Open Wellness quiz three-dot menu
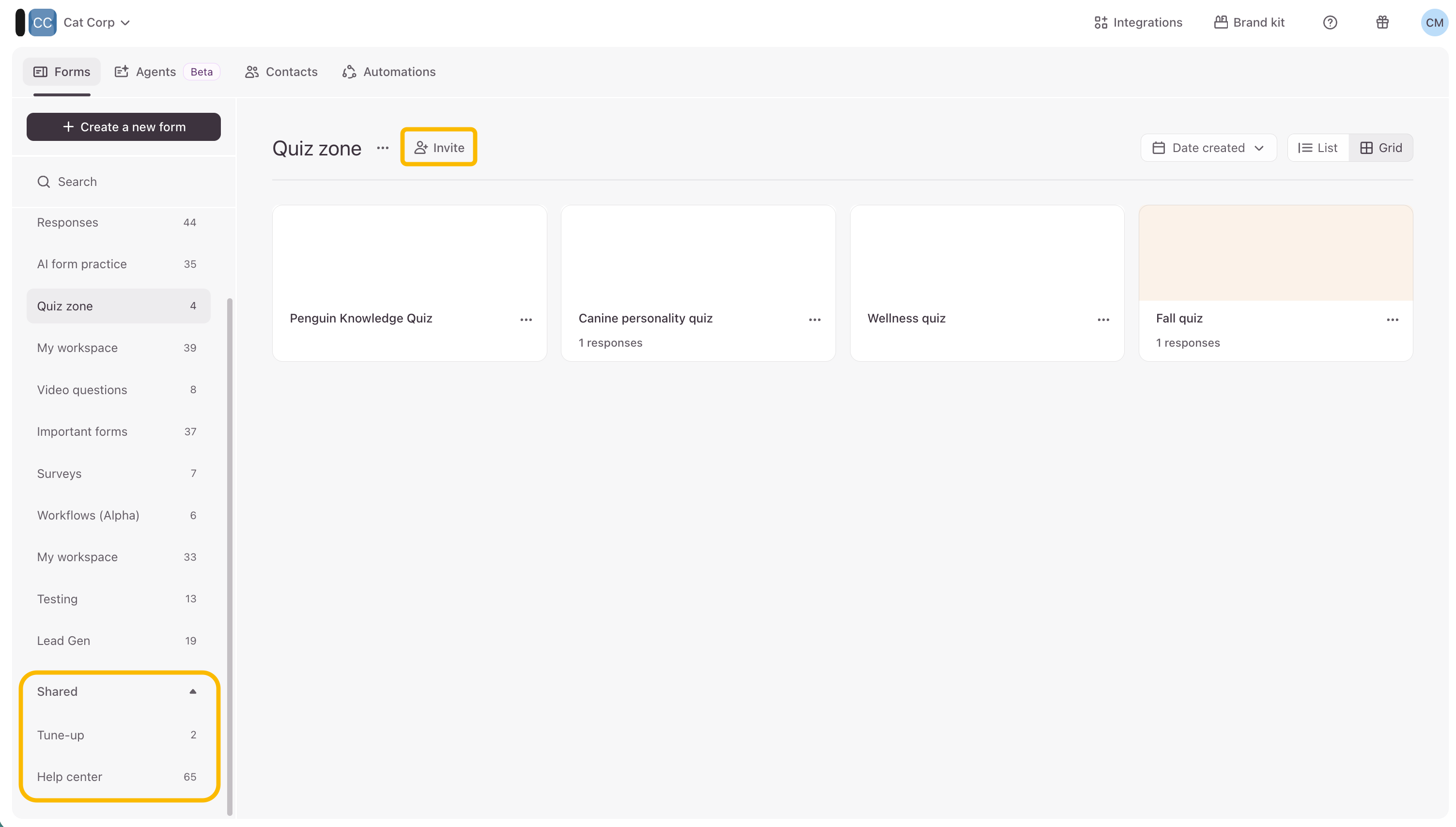This screenshot has height=827, width=1456. pyautogui.click(x=1102, y=319)
